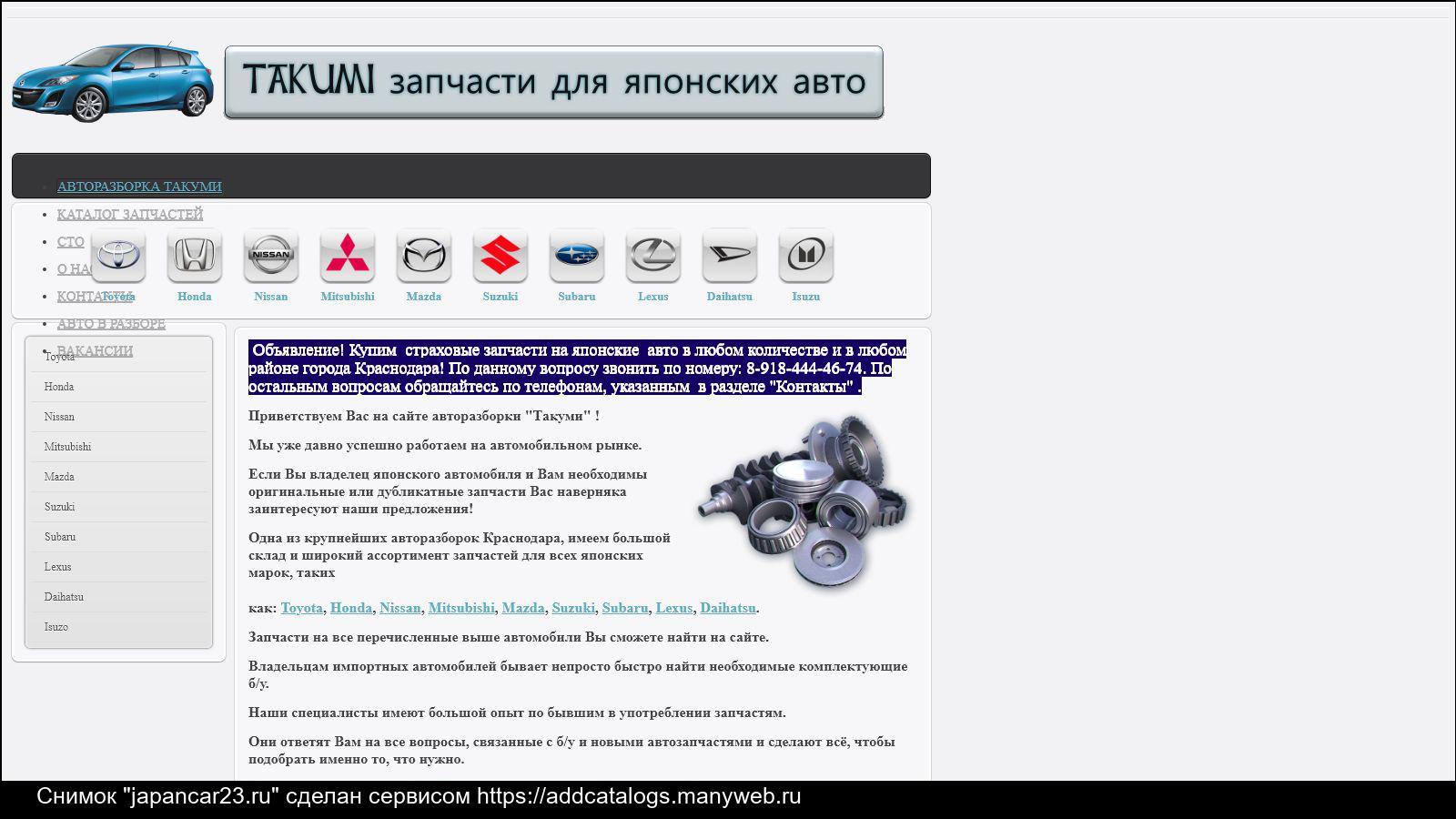Image resolution: width=1456 pixels, height=819 pixels.
Task: Click the Daihatsu link in body text
Action: click(727, 608)
